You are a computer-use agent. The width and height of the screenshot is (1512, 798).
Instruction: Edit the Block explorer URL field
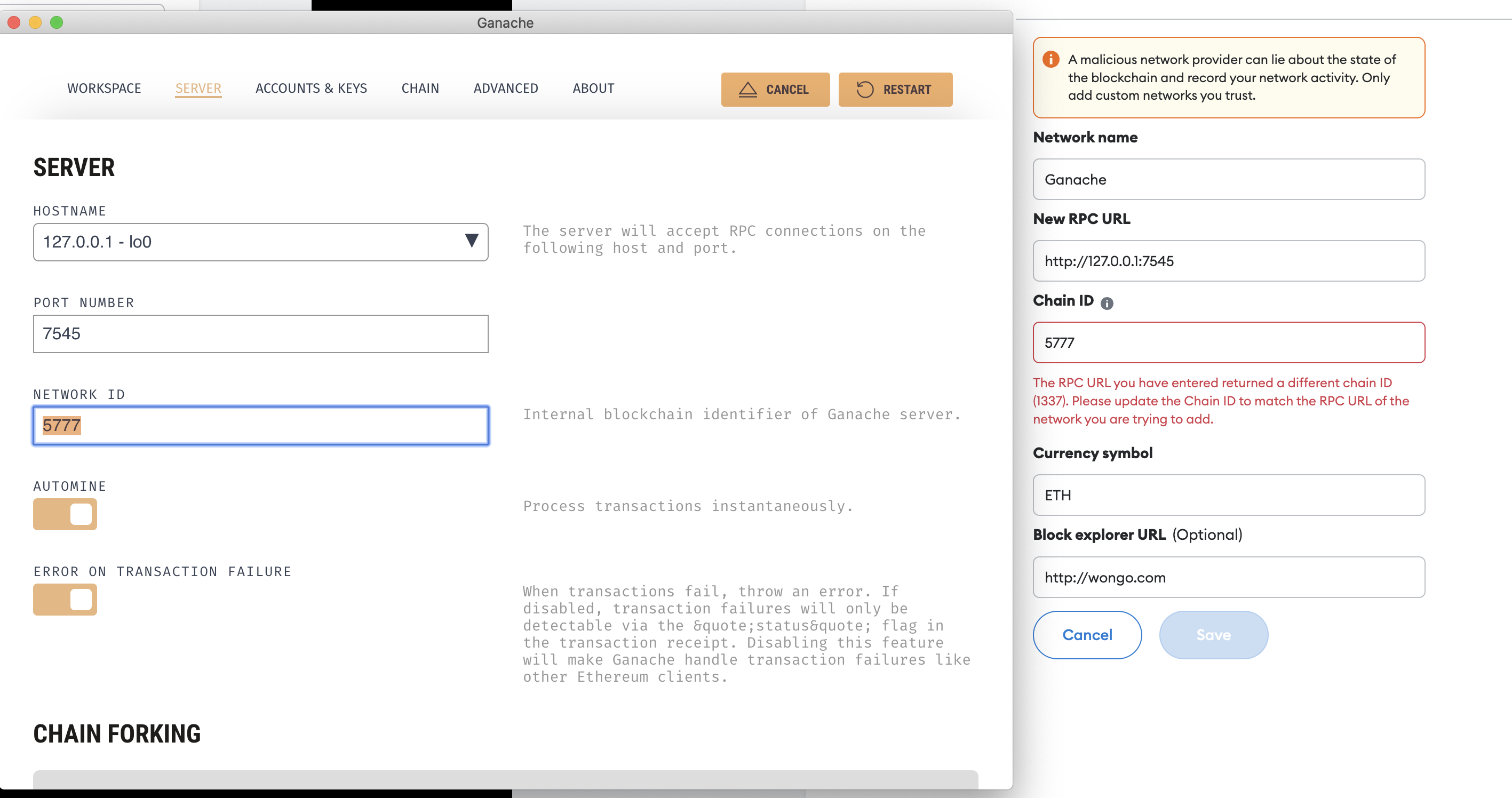click(x=1229, y=577)
